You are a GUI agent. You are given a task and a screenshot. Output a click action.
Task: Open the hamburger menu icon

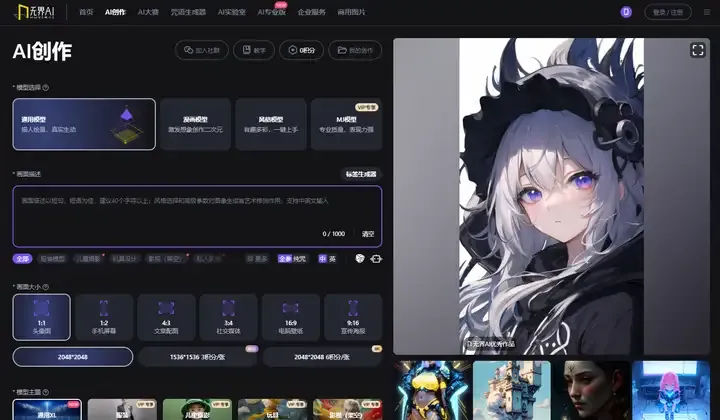pyautogui.click(x=707, y=12)
